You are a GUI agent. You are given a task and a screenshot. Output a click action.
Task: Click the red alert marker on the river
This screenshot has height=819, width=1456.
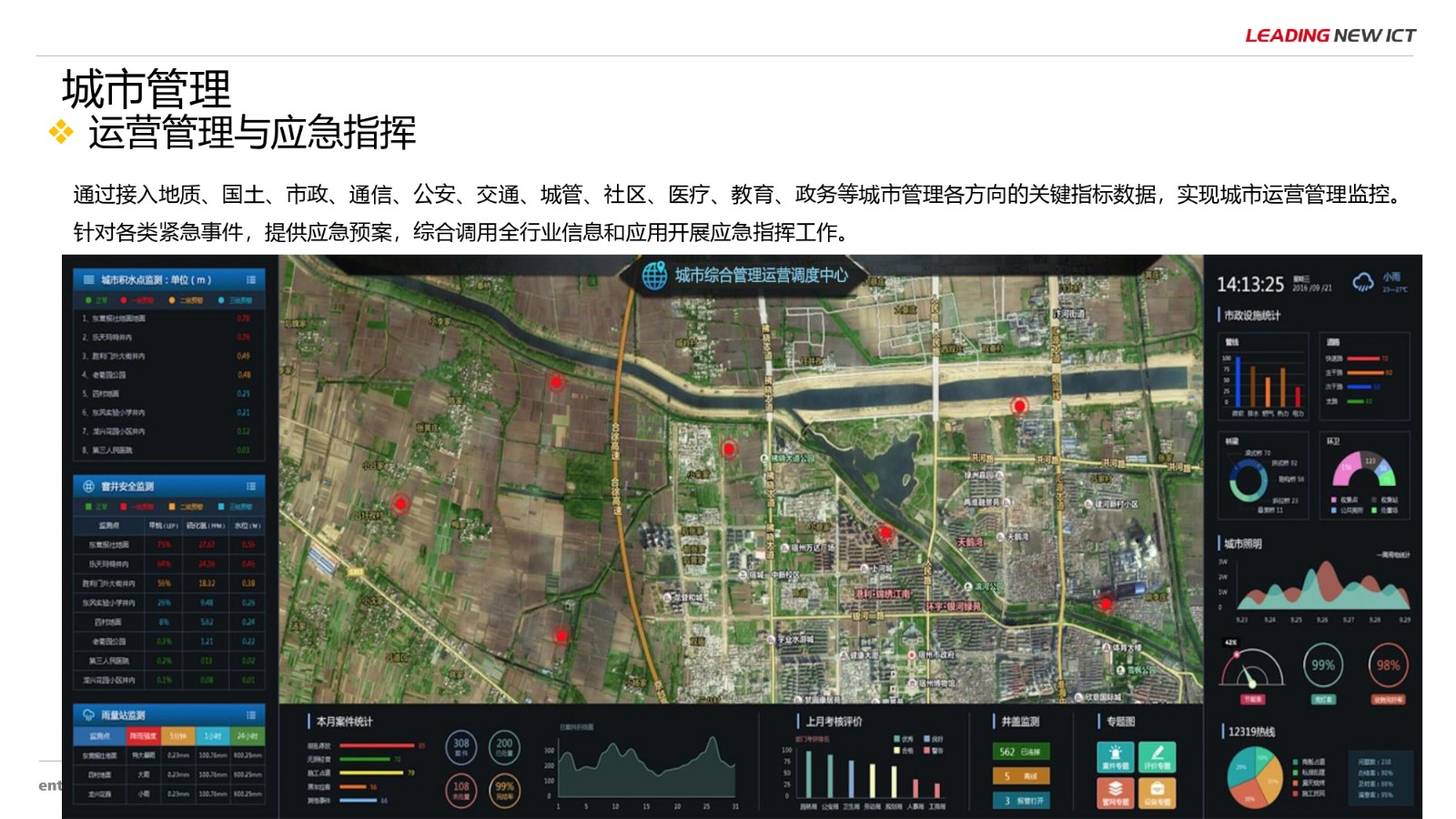tap(1019, 406)
